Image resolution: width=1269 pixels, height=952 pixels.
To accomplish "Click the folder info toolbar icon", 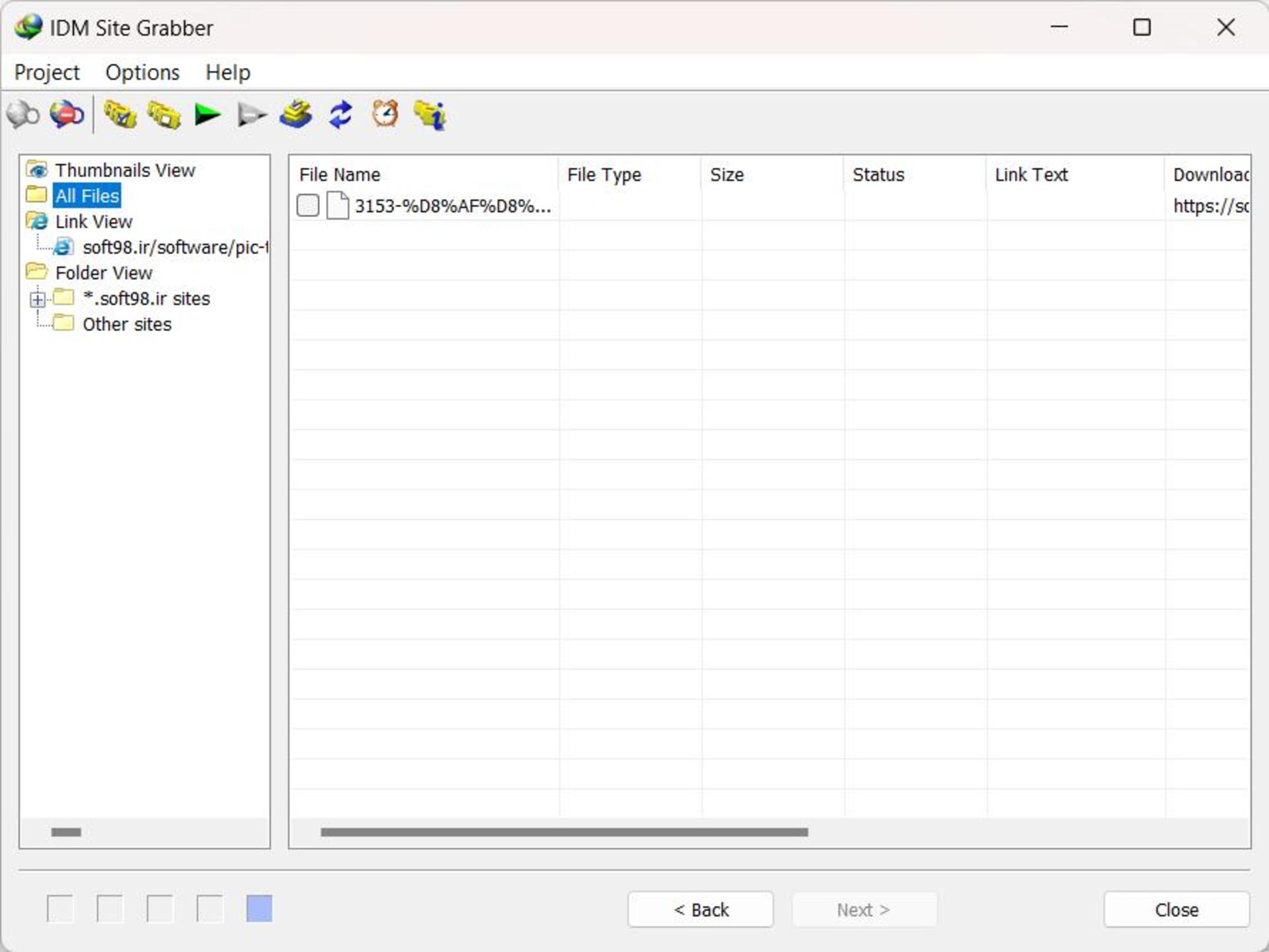I will [430, 115].
